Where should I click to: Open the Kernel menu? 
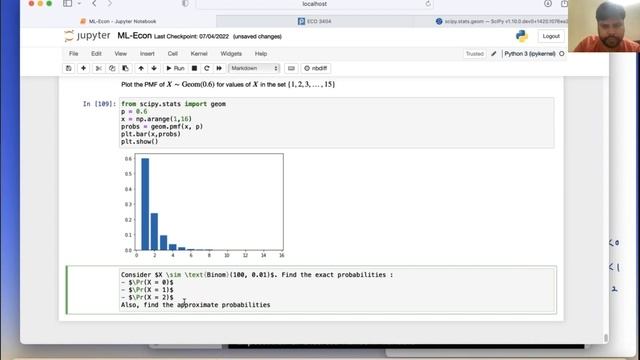[199, 53]
